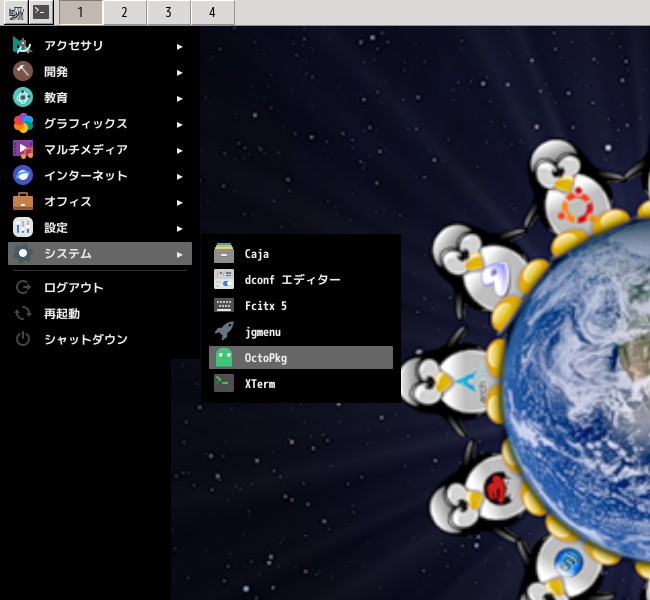Click the XTerm terminal icon
Viewport: 650px width, 600px height.
click(224, 384)
